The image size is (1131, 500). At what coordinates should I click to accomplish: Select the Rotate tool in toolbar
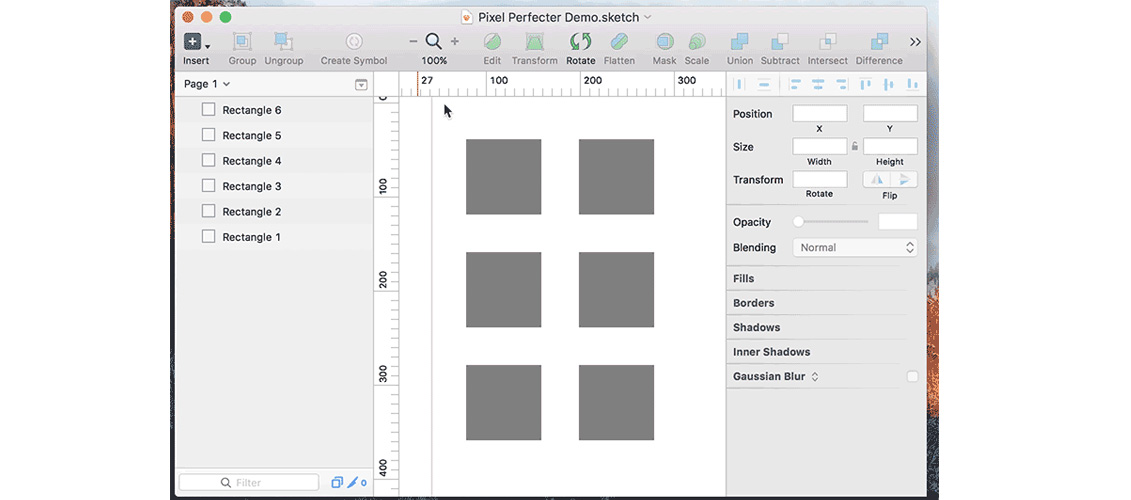[580, 42]
